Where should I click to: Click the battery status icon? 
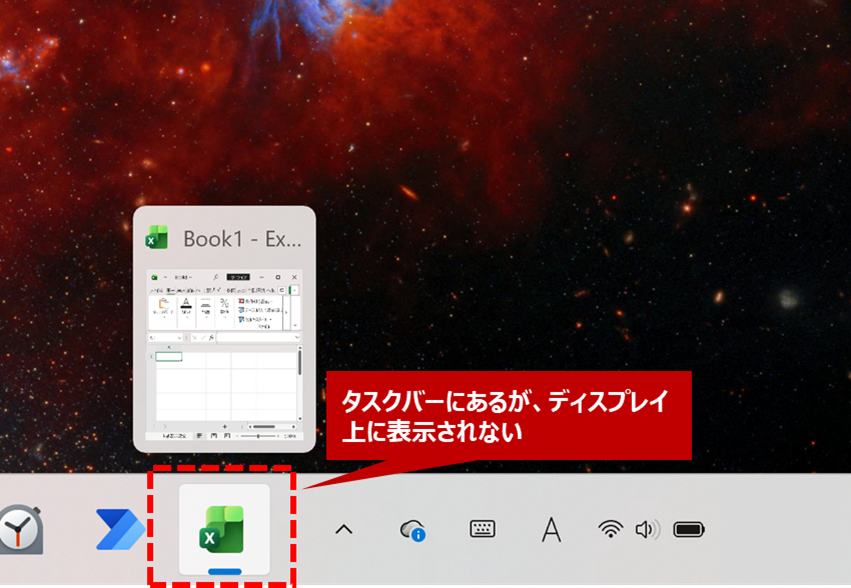tap(689, 529)
